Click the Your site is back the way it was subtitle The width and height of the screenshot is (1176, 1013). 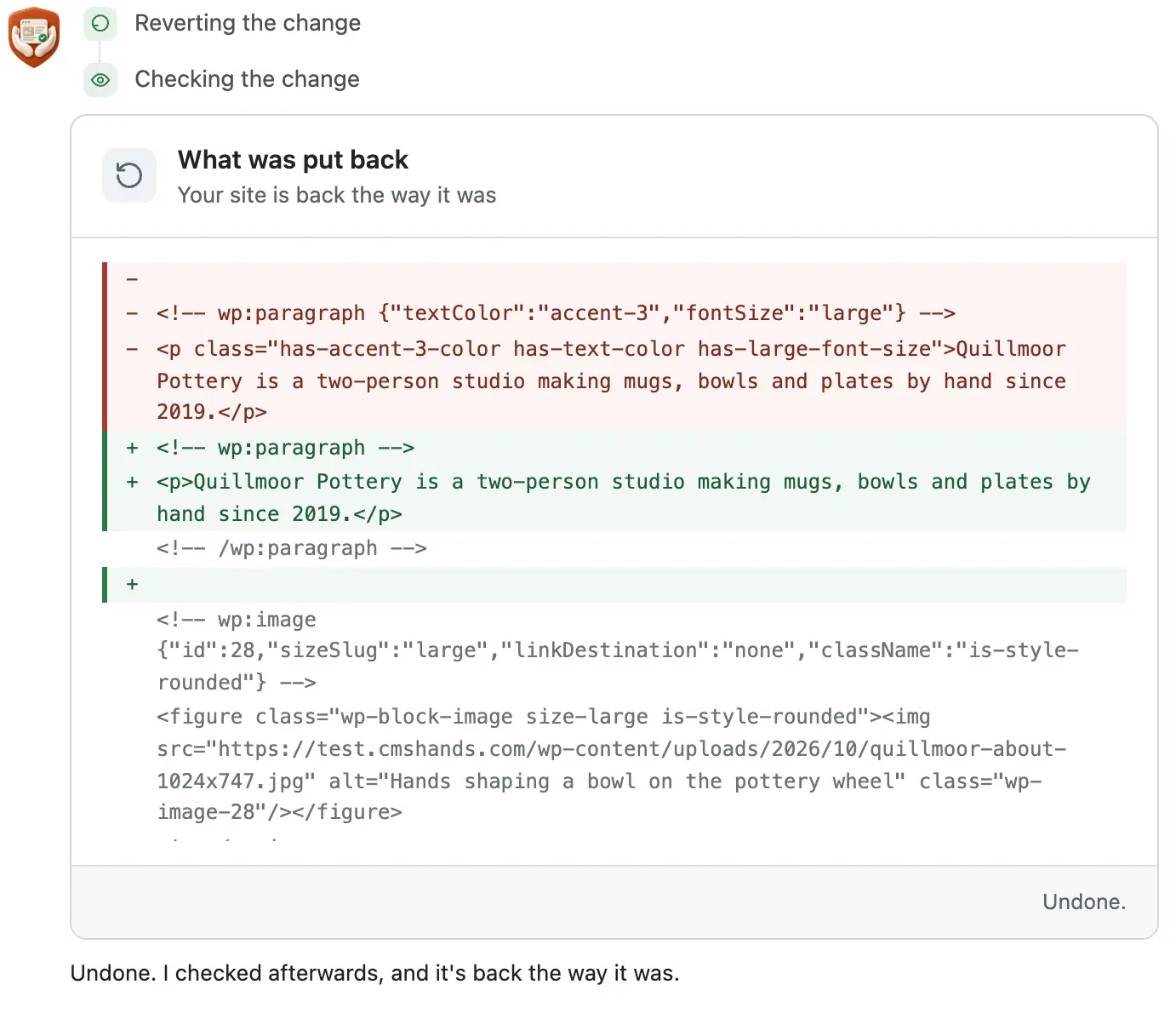(x=337, y=195)
